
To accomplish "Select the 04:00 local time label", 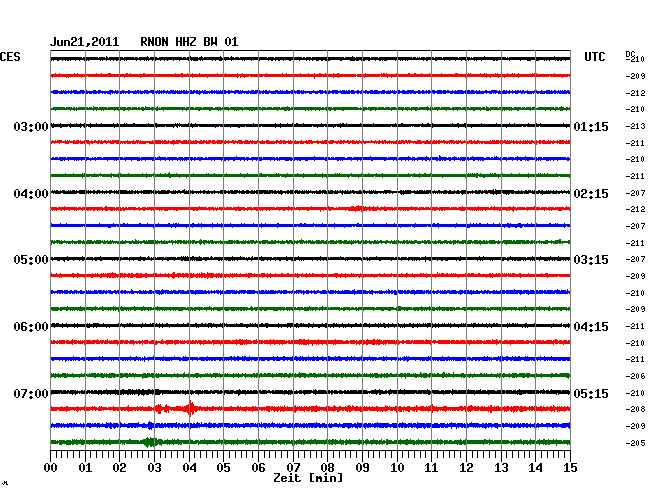I will 31,194.
